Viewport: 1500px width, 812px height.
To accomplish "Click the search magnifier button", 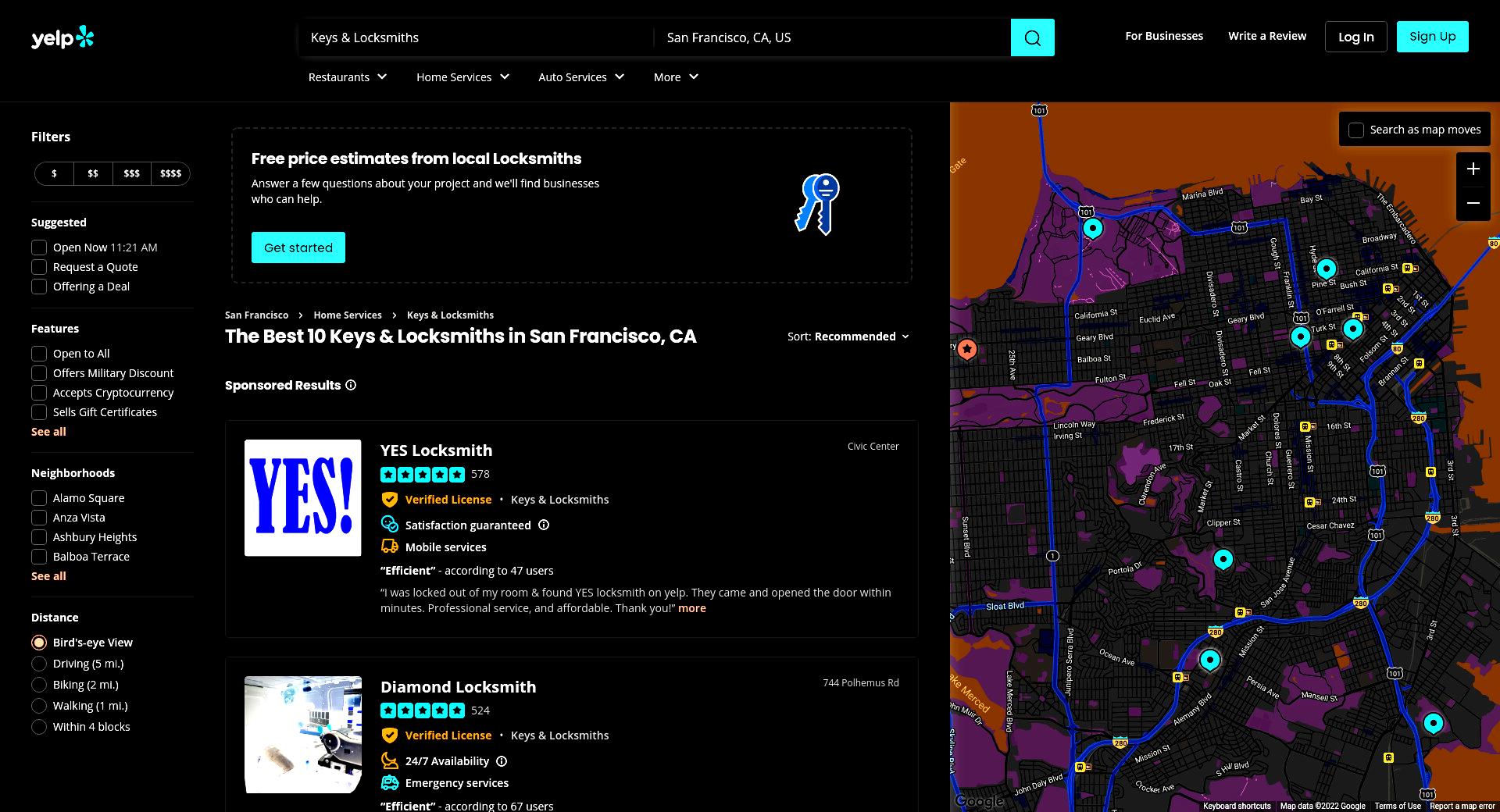I will click(x=1032, y=37).
